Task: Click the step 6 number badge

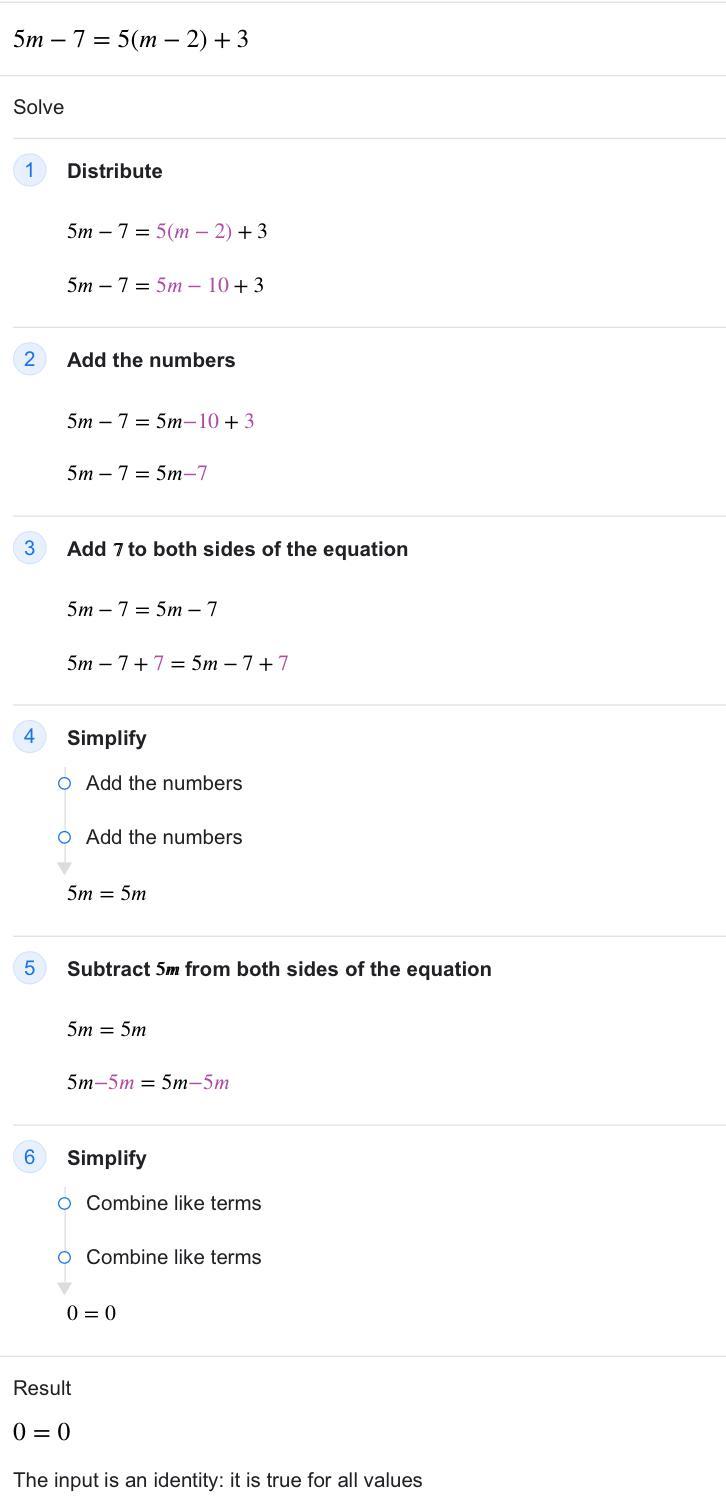Action: click(x=29, y=1157)
